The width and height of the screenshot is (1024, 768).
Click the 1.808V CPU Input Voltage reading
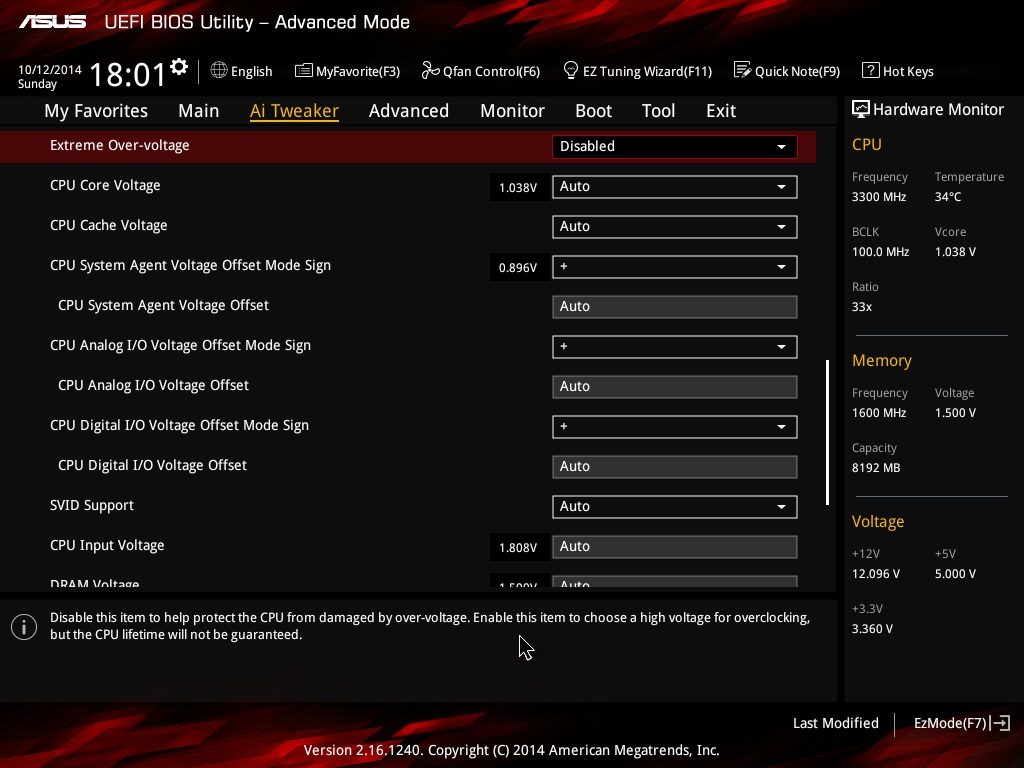tap(518, 548)
